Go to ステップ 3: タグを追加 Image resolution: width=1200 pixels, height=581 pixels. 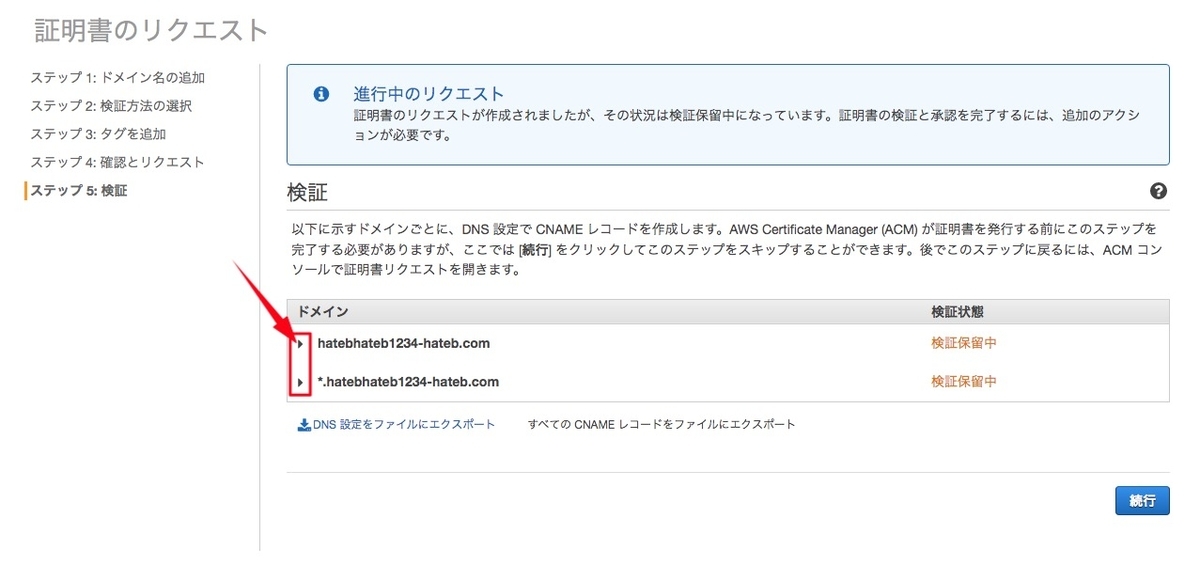[x=98, y=134]
